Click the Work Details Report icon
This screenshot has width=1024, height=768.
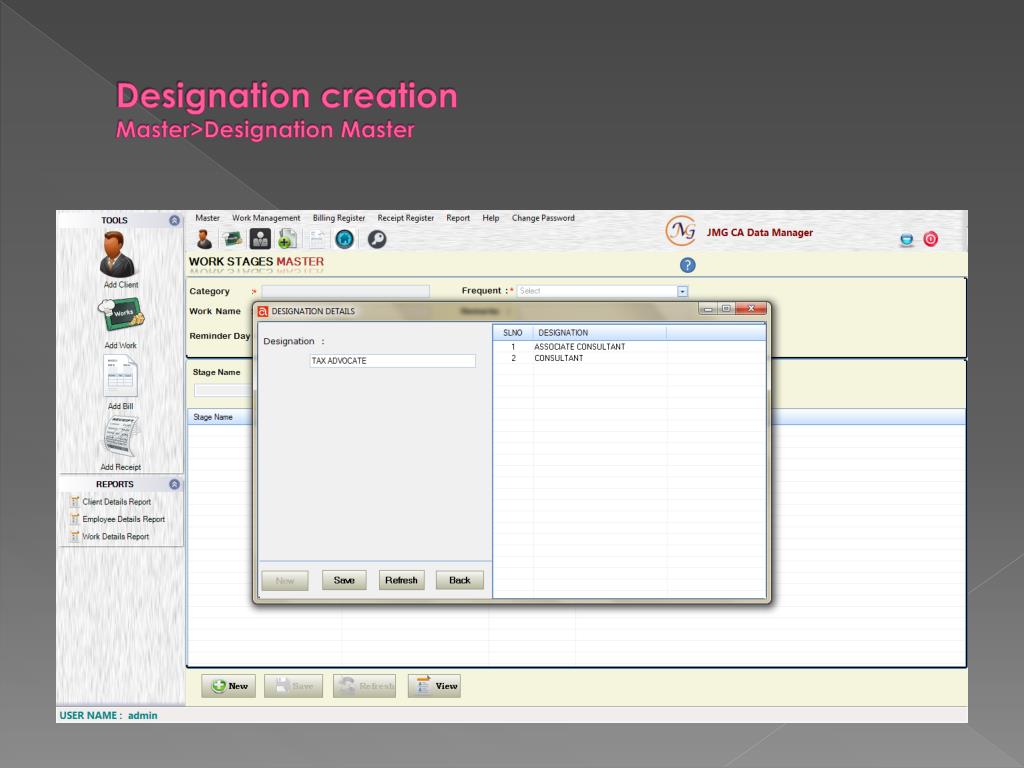point(75,537)
